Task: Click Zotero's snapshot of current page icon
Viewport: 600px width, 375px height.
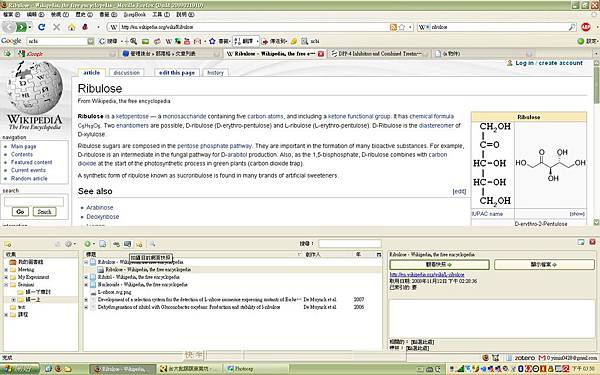Action: tap(127, 244)
